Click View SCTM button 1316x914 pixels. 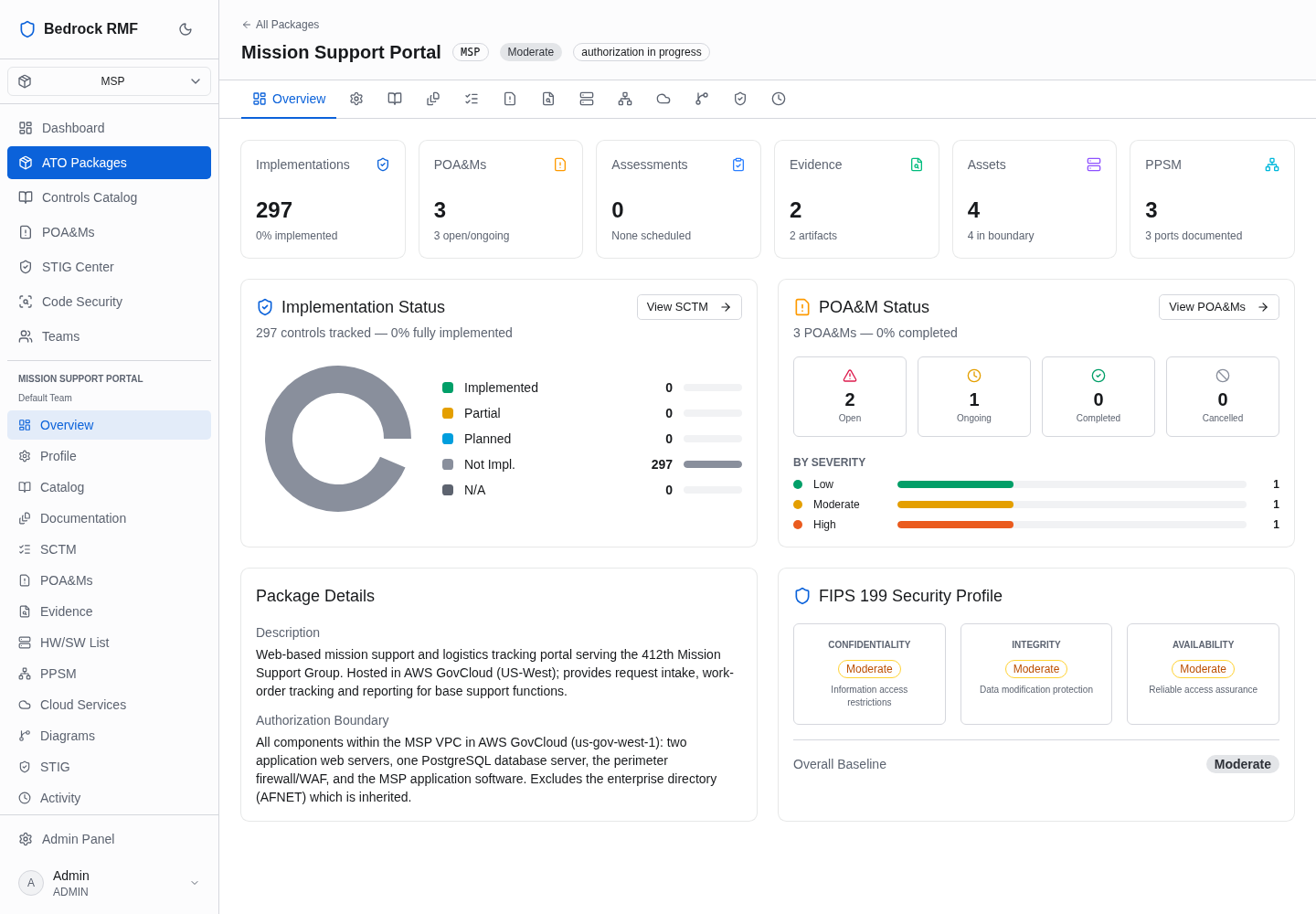(x=689, y=307)
